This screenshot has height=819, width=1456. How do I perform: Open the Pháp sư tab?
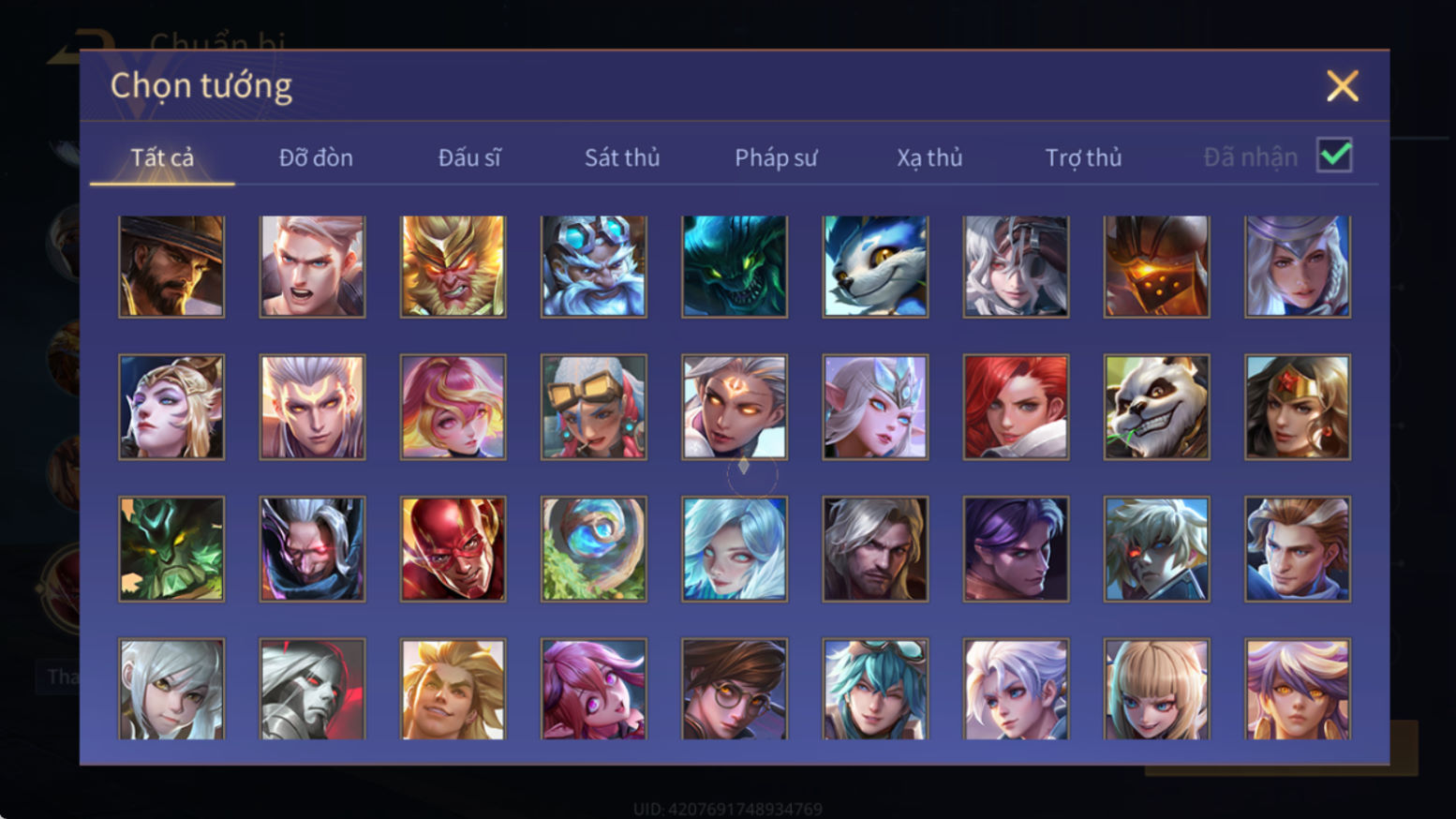pyautogui.click(x=776, y=157)
